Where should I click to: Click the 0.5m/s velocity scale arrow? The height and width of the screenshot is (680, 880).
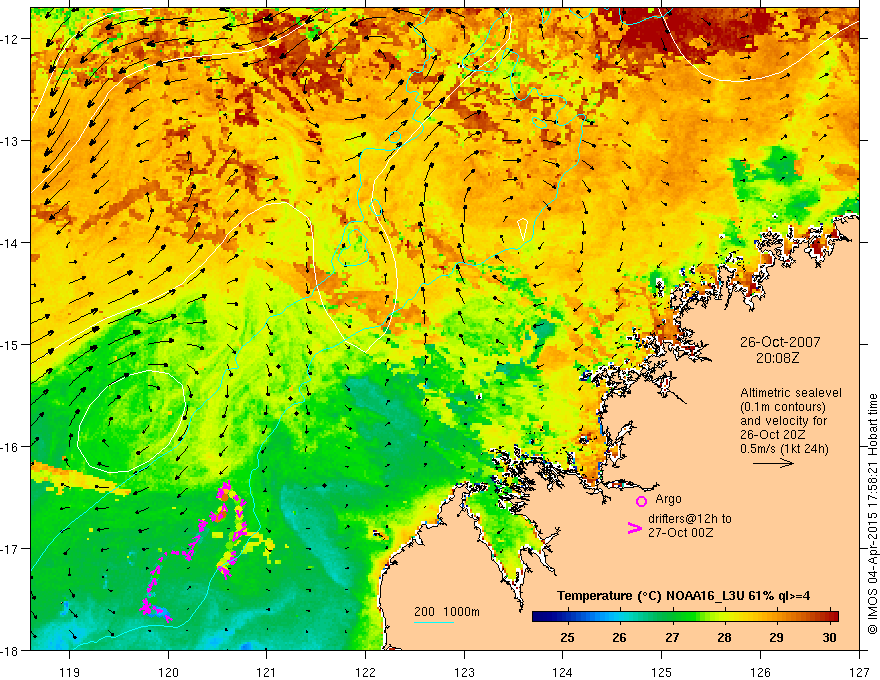click(773, 463)
